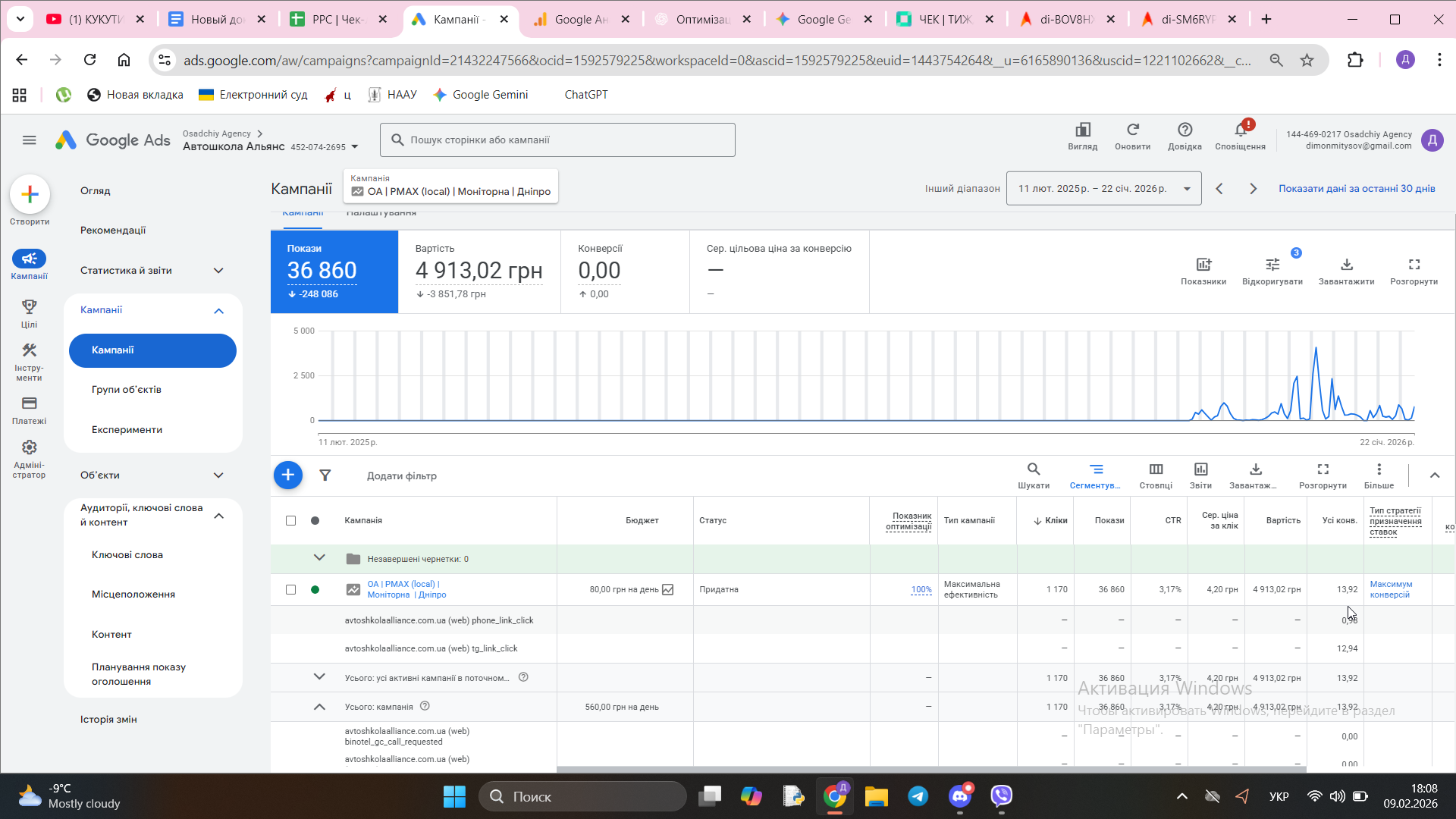Click chart Download (Завантажити) icon
Screen dimensions: 1456x819
click(1346, 265)
